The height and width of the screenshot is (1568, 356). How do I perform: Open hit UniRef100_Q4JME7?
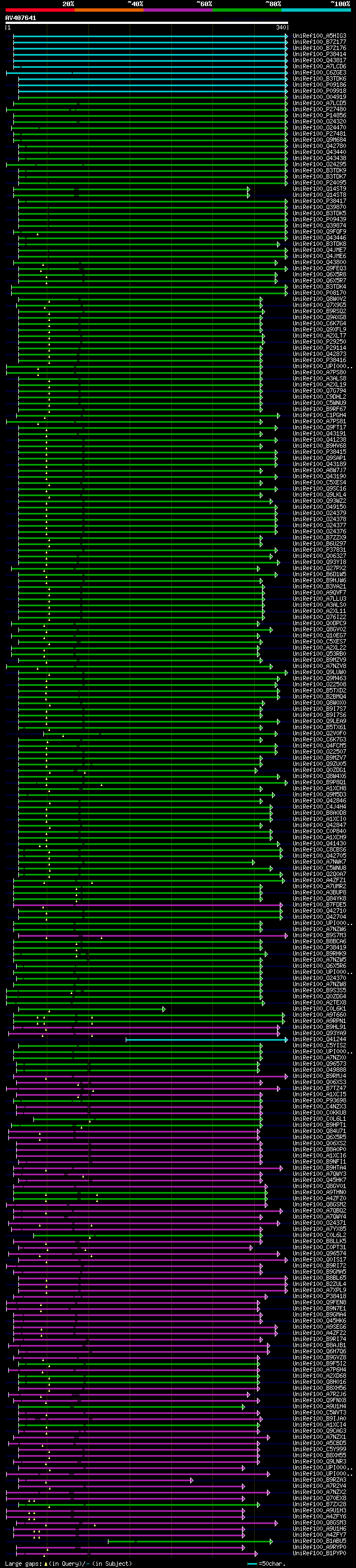(x=319, y=250)
